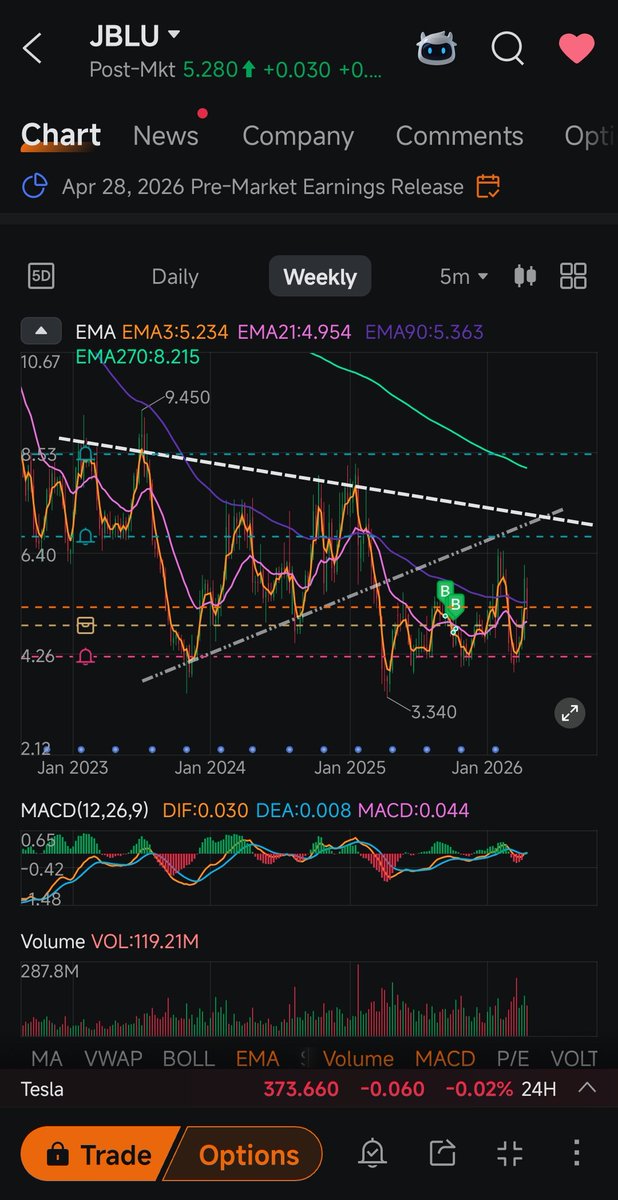This screenshot has width=618, height=1200.
Task: Expand the ticker strip with up chevron
Action: point(587,1088)
